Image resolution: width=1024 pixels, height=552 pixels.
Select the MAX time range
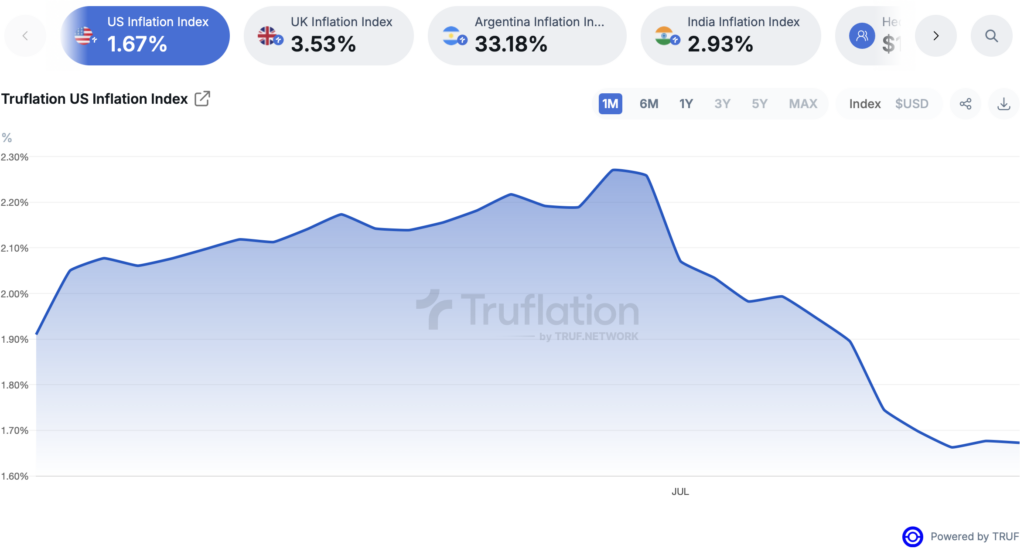point(803,104)
